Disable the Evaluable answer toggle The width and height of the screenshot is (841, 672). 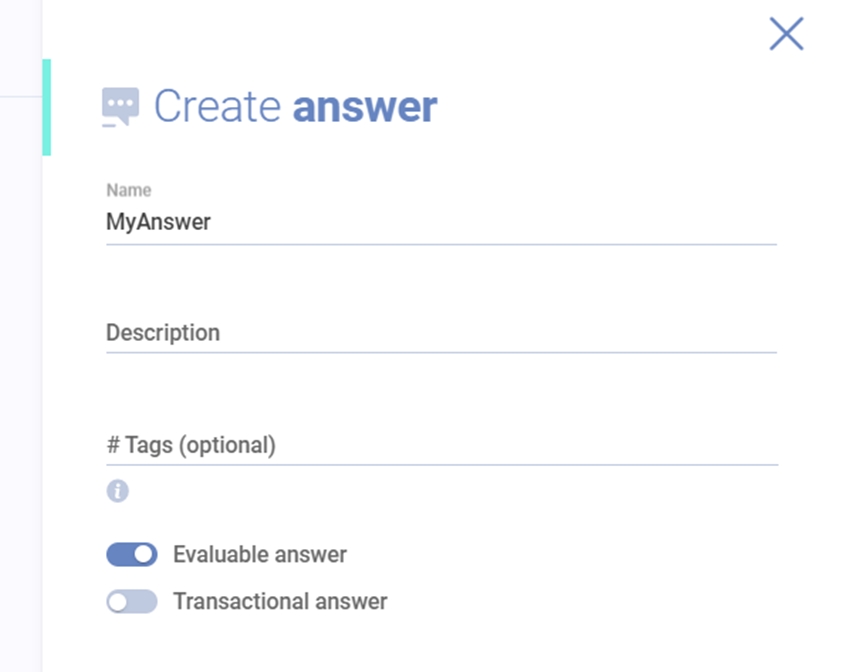132,554
